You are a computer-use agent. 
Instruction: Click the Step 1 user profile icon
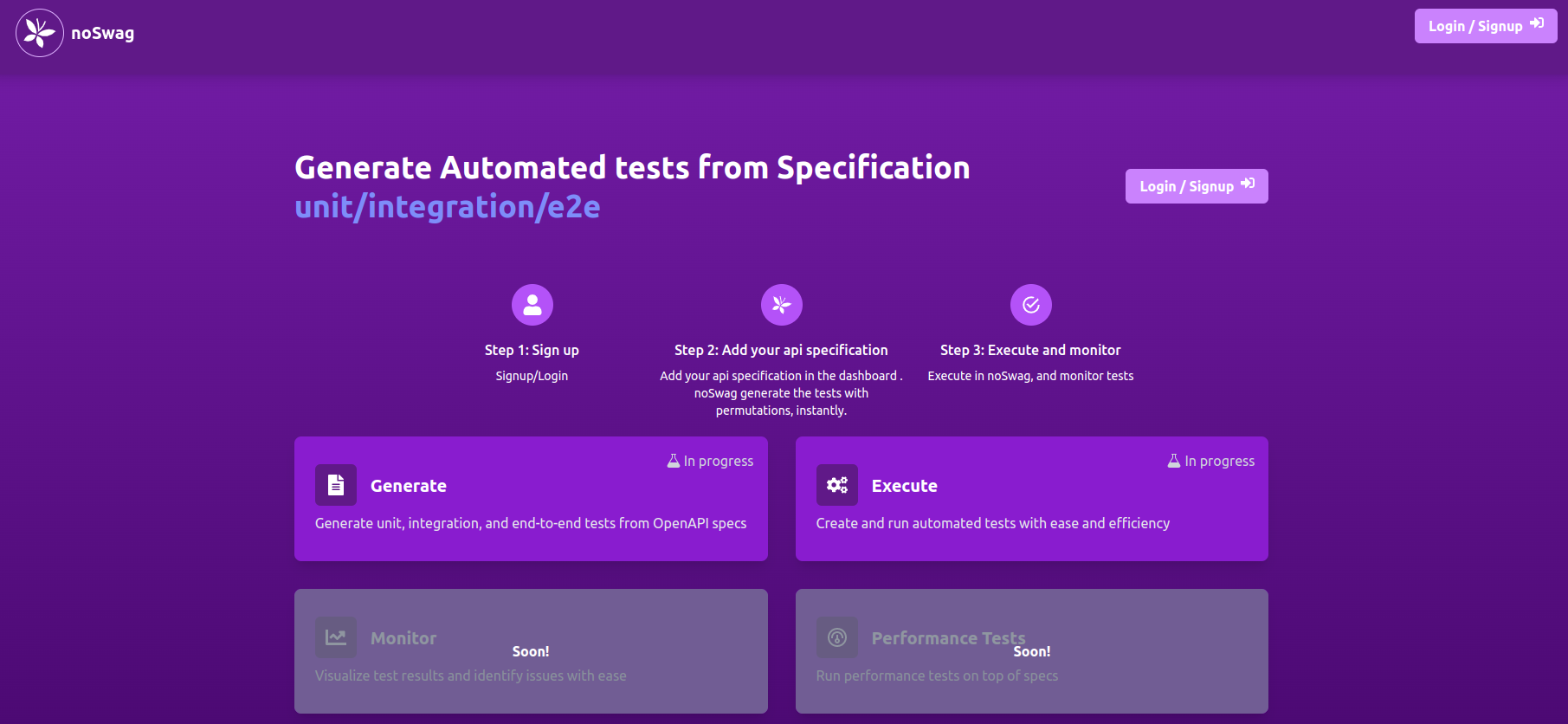click(x=532, y=305)
